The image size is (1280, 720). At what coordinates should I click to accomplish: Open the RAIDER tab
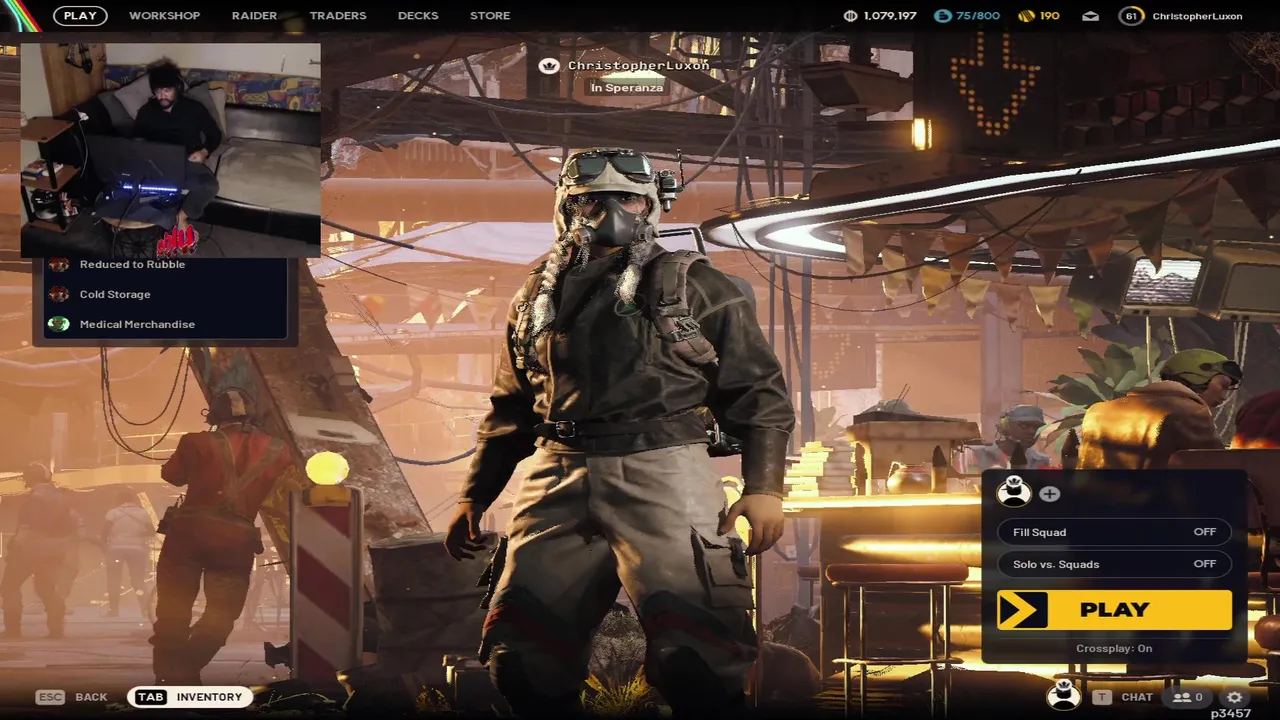tap(254, 16)
